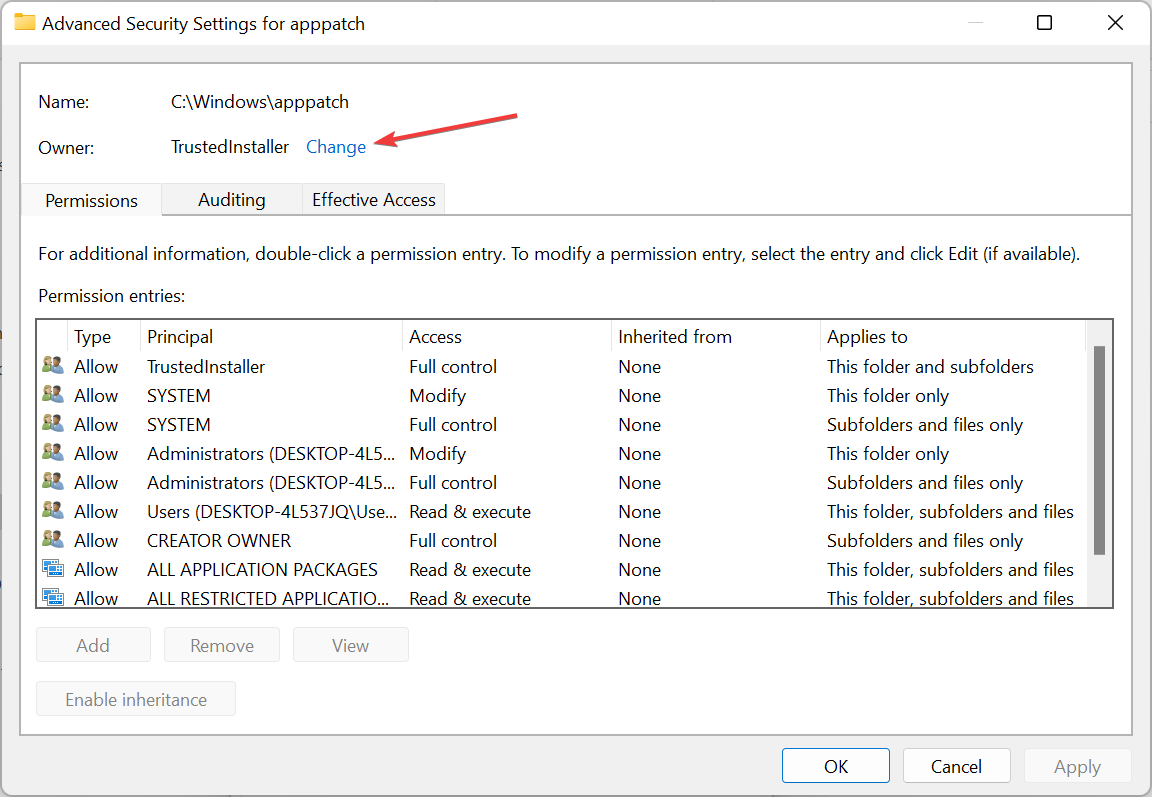The height and width of the screenshot is (797, 1152).
Task: Click the Change owner link
Action: coord(336,147)
